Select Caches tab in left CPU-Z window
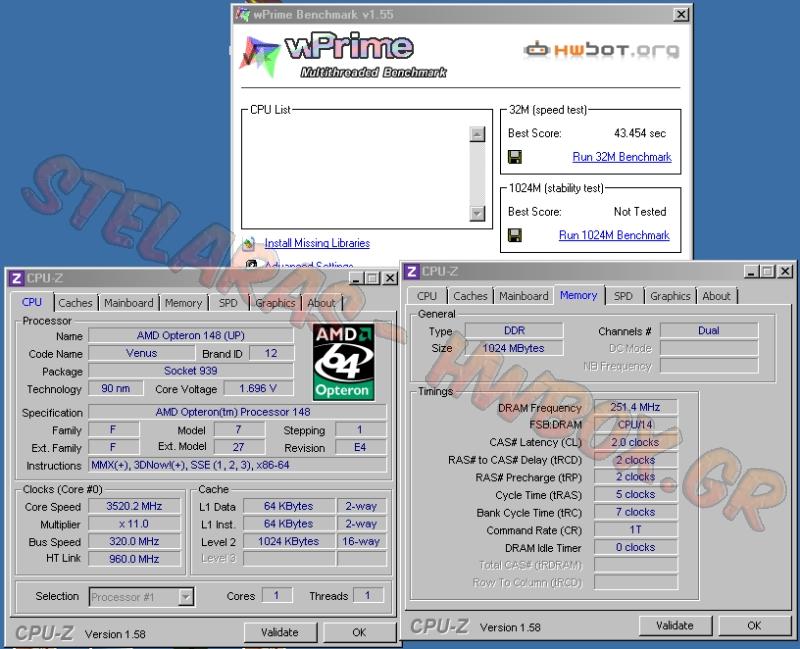The image size is (800, 649). tap(76, 303)
